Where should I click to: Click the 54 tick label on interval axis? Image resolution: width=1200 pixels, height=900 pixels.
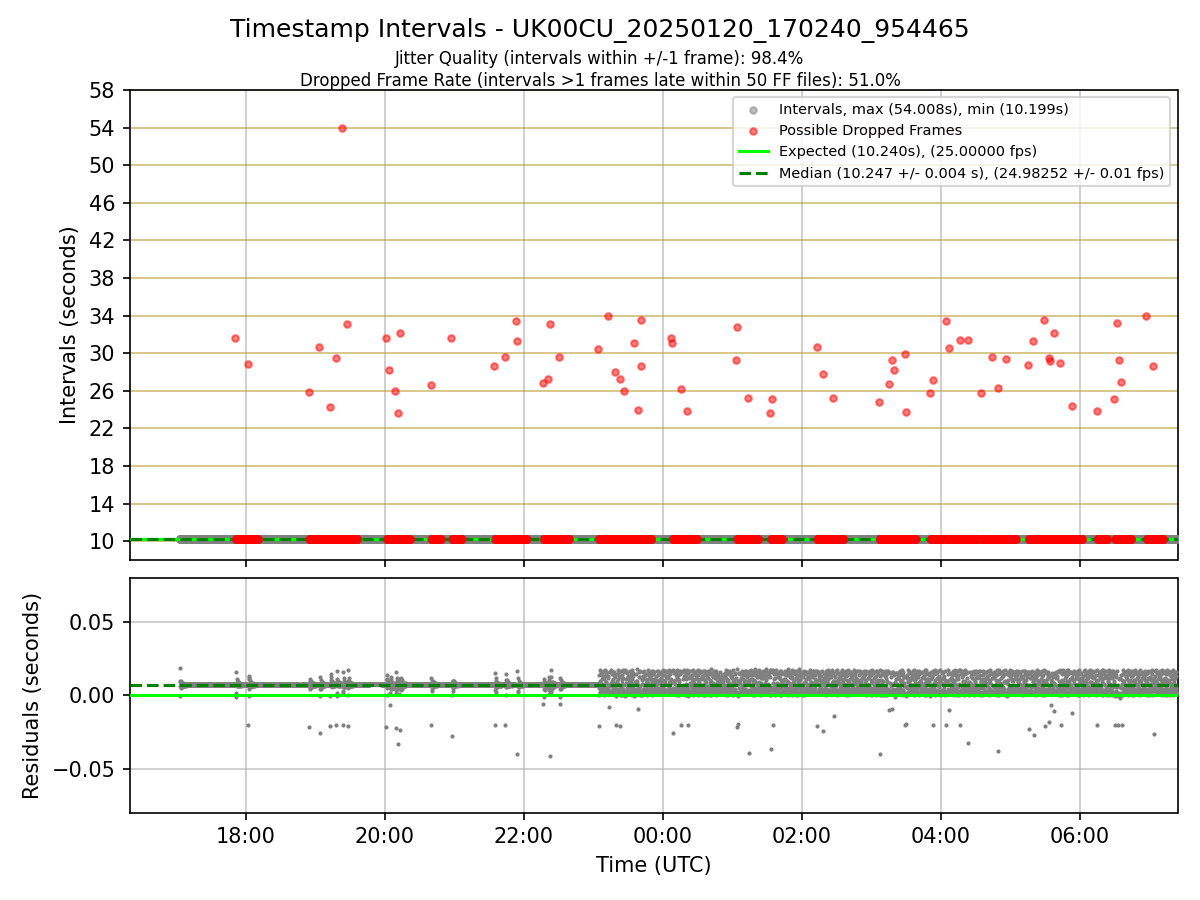(105, 128)
